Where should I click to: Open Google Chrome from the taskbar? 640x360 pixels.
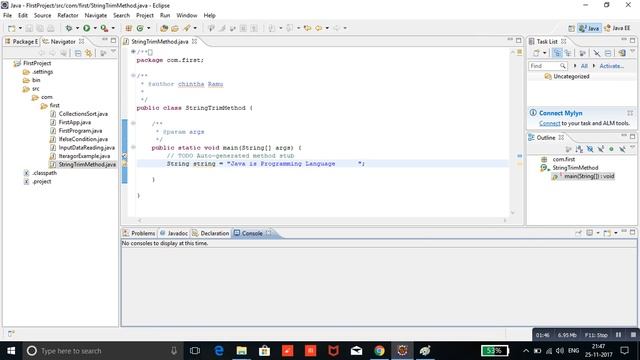tap(379, 351)
